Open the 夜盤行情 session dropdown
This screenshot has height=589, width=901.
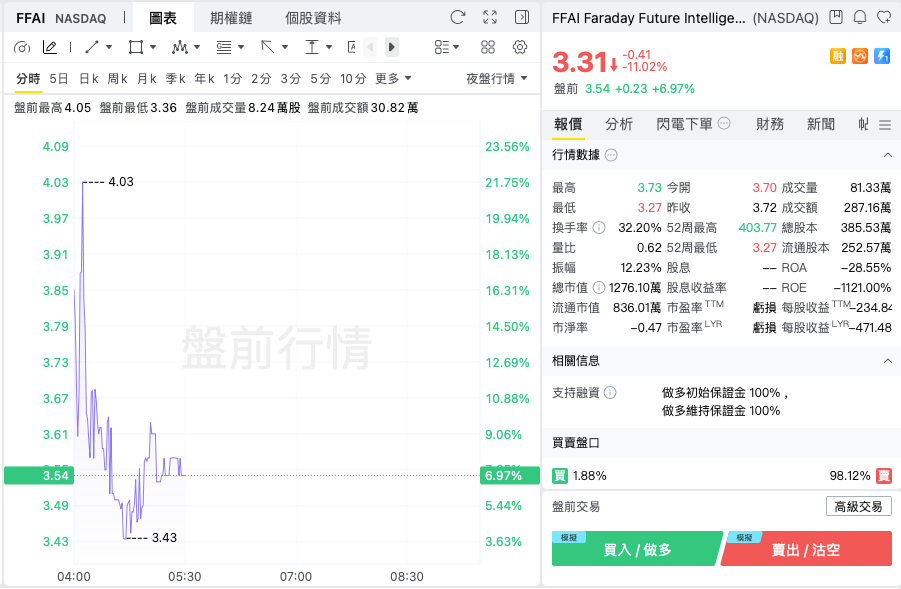pos(496,78)
